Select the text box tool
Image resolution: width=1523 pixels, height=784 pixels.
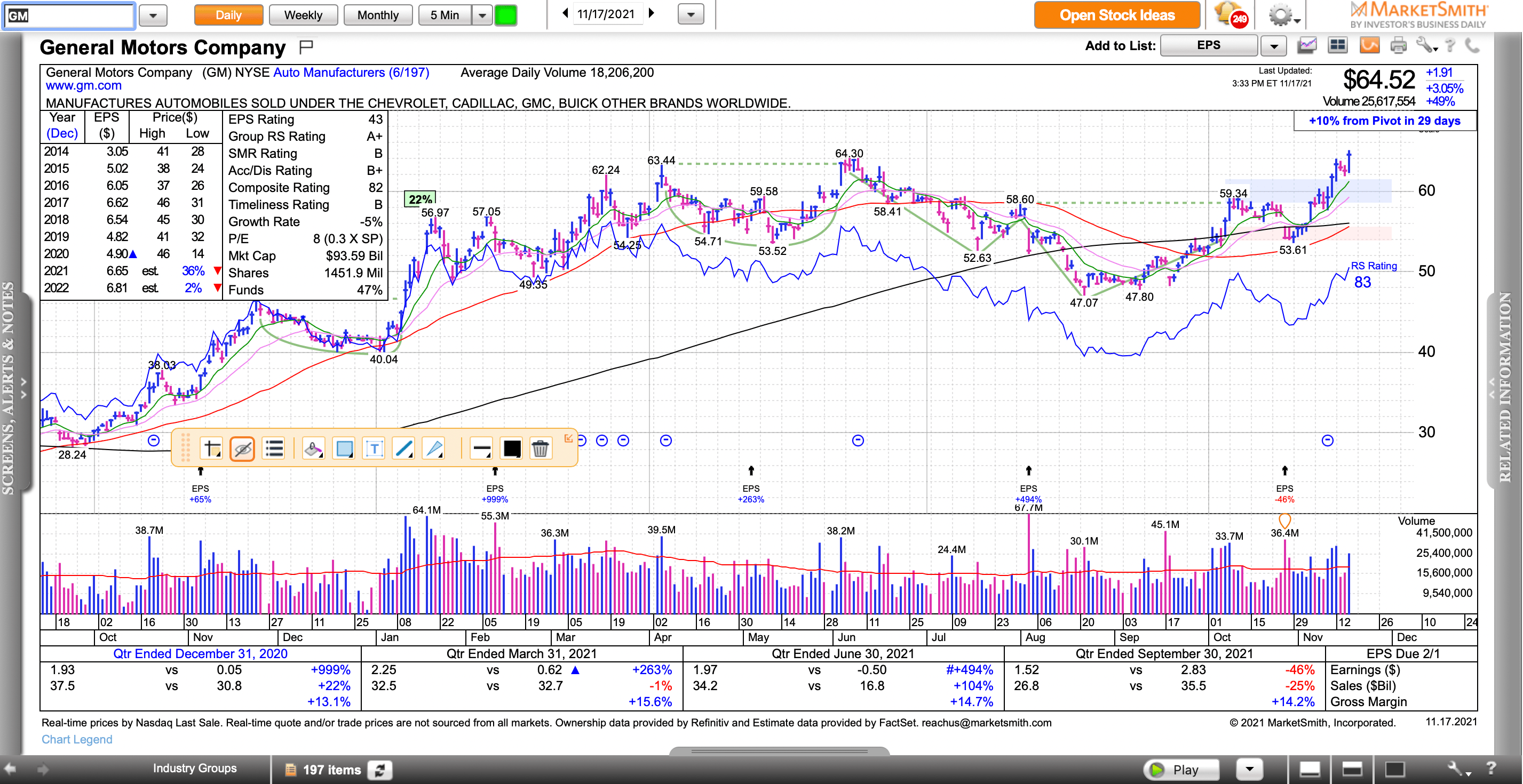[374, 449]
